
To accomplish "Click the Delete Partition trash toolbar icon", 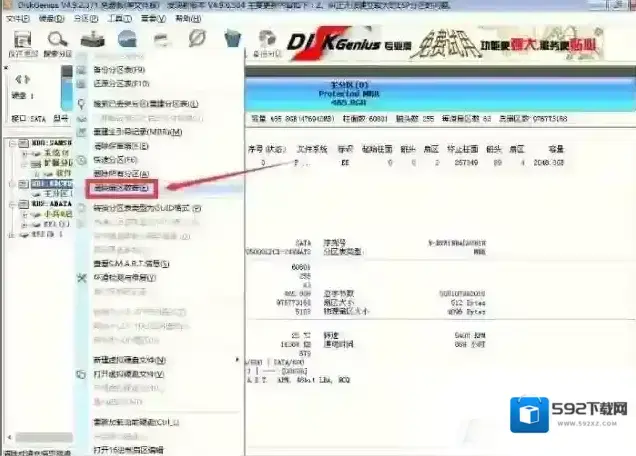I will pyautogui.click(x=232, y=40).
